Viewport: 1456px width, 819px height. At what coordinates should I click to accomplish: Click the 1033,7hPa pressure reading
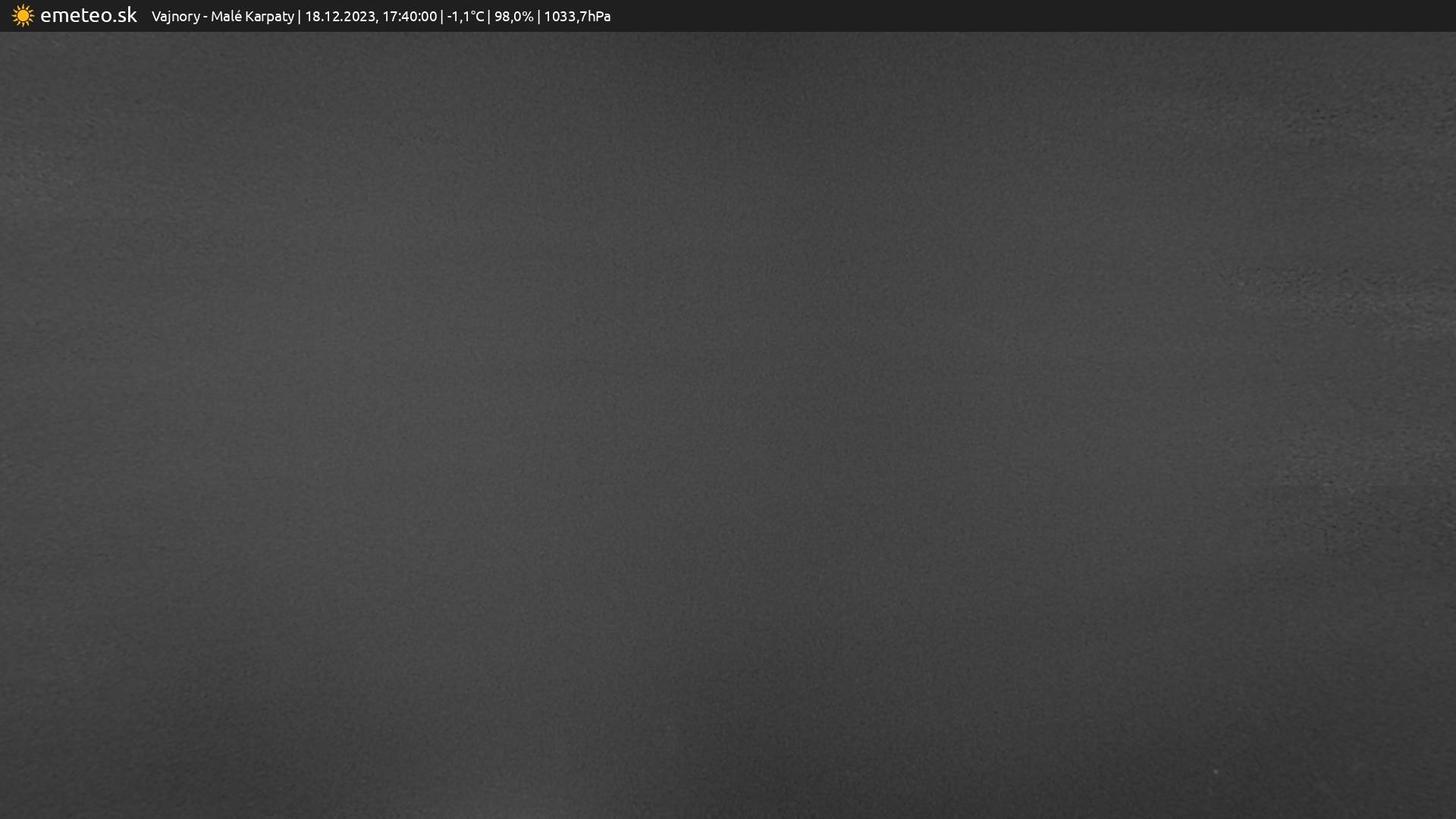[x=577, y=16]
